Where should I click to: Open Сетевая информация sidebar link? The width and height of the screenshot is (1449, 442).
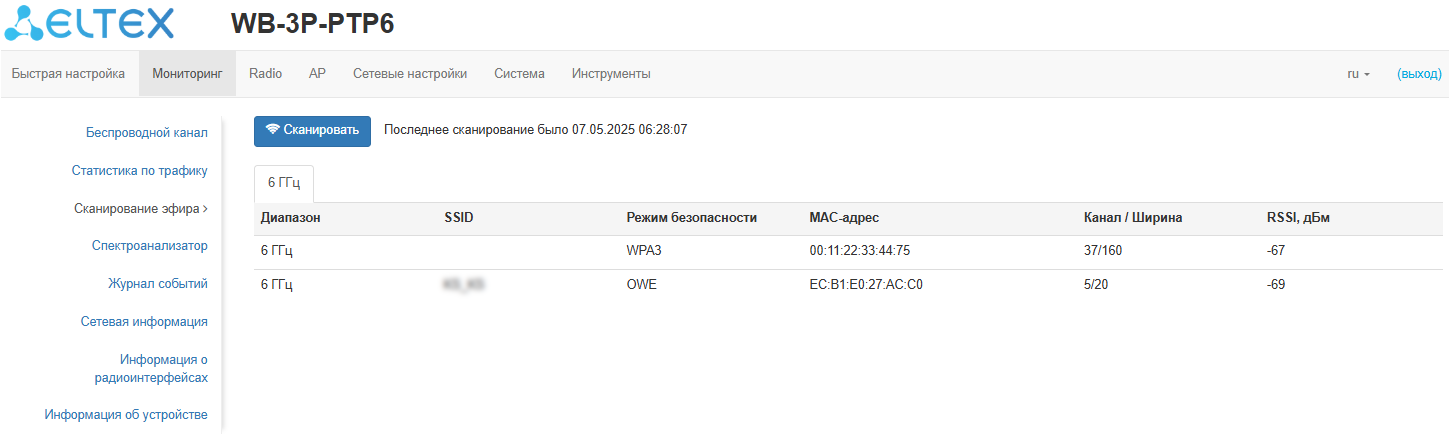click(x=144, y=322)
